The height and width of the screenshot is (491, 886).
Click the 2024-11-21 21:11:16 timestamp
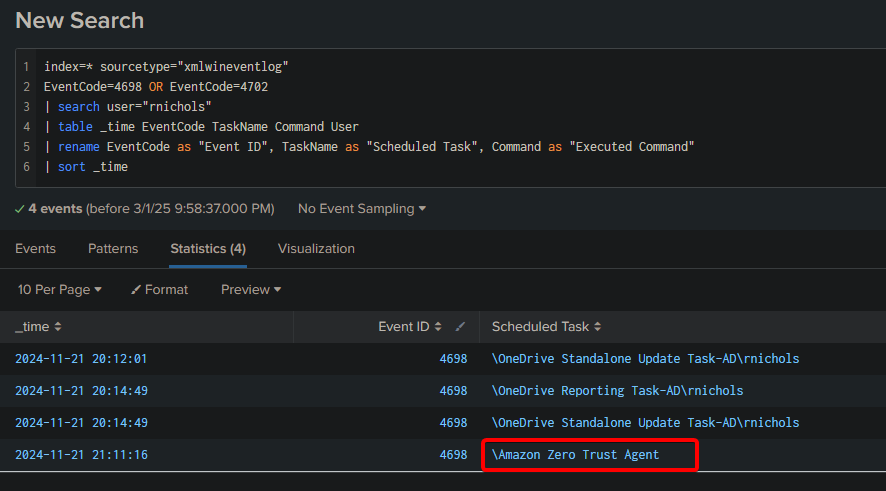tap(81, 455)
